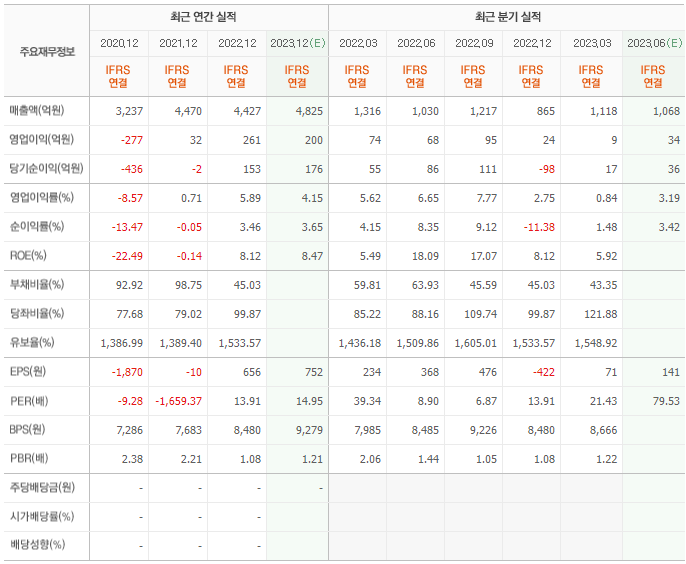Click the 주요재무정보 header cell
686x564 pixels.
pyautogui.click(x=47, y=52)
